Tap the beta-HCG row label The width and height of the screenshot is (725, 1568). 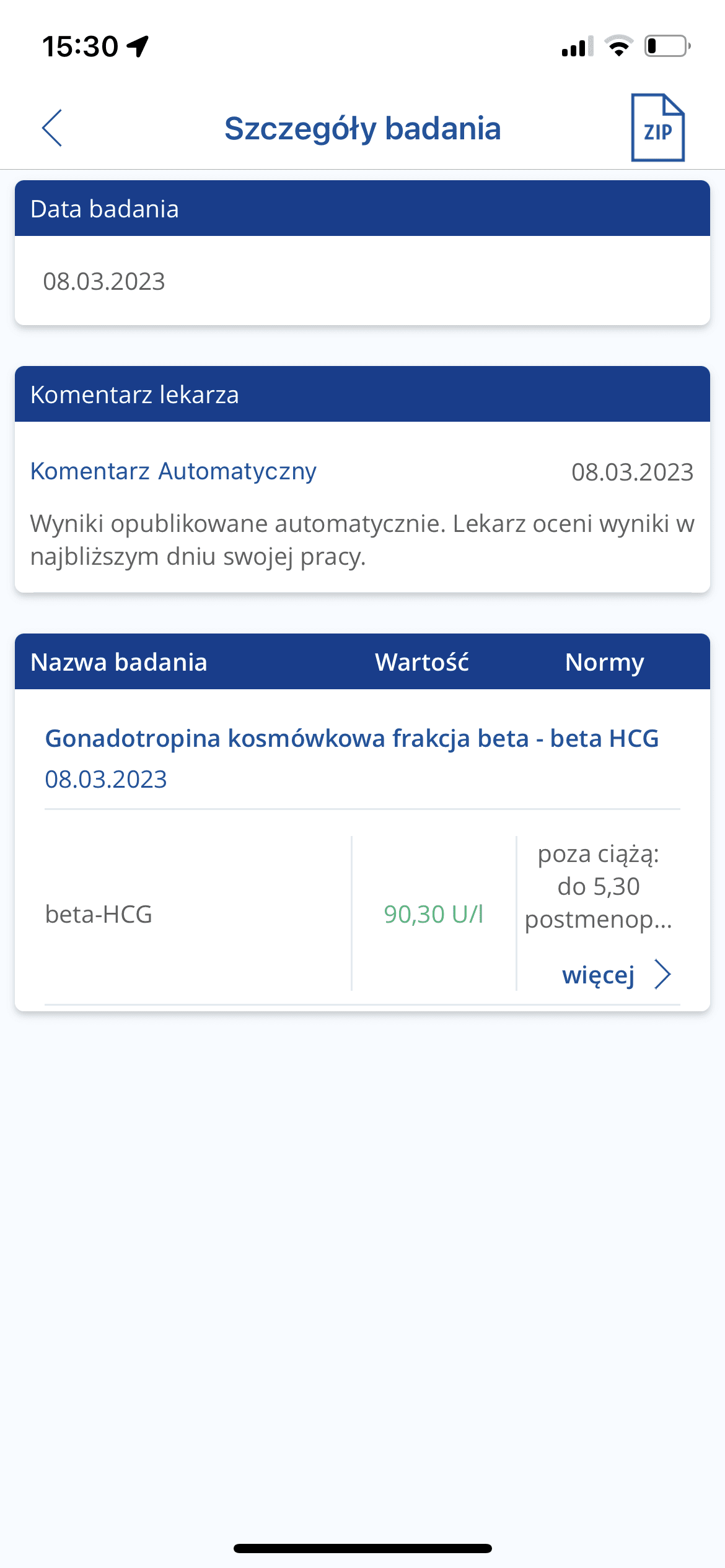coord(99,914)
